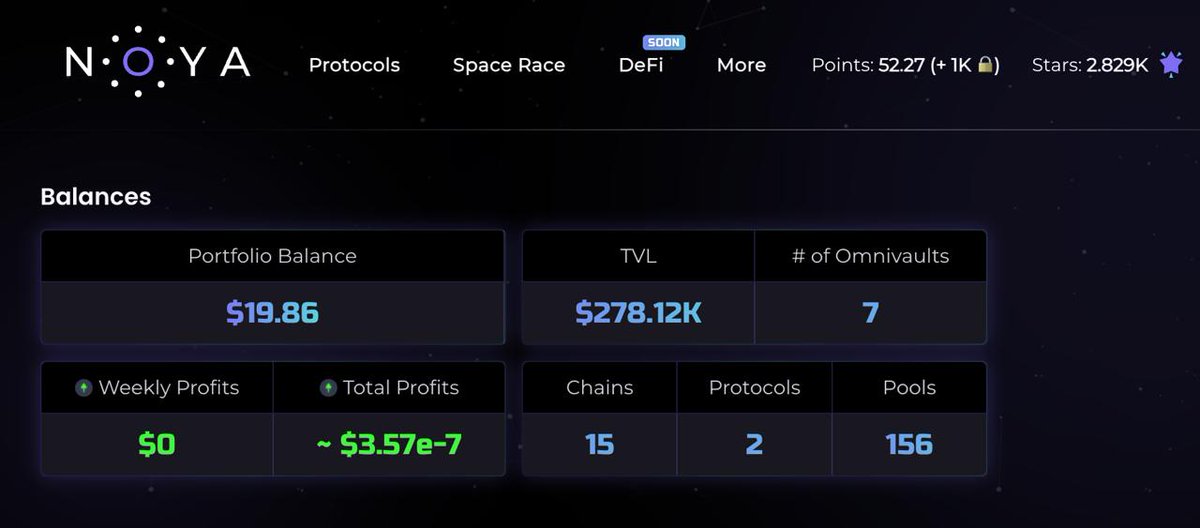This screenshot has width=1200, height=528.
Task: Open the DeFi navigation item
Action: point(641,65)
